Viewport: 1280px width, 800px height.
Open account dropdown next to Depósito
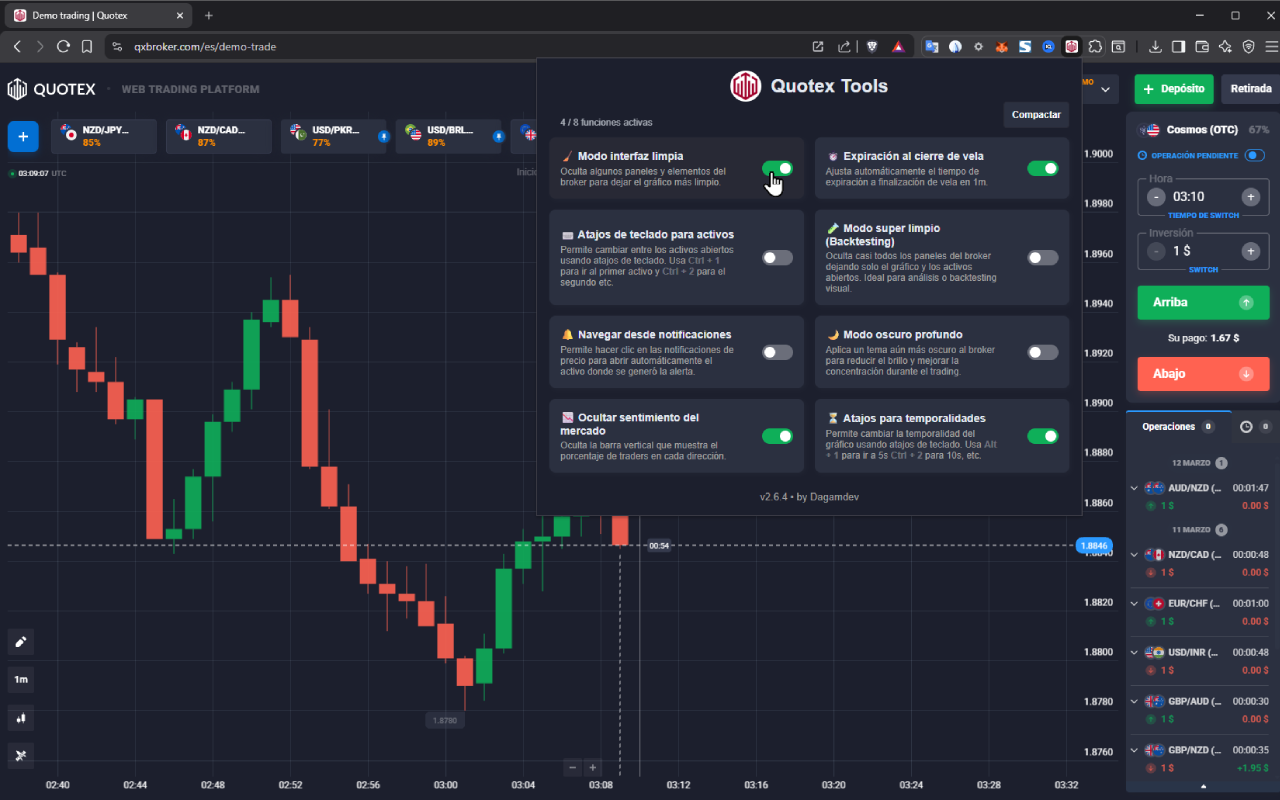click(1106, 89)
